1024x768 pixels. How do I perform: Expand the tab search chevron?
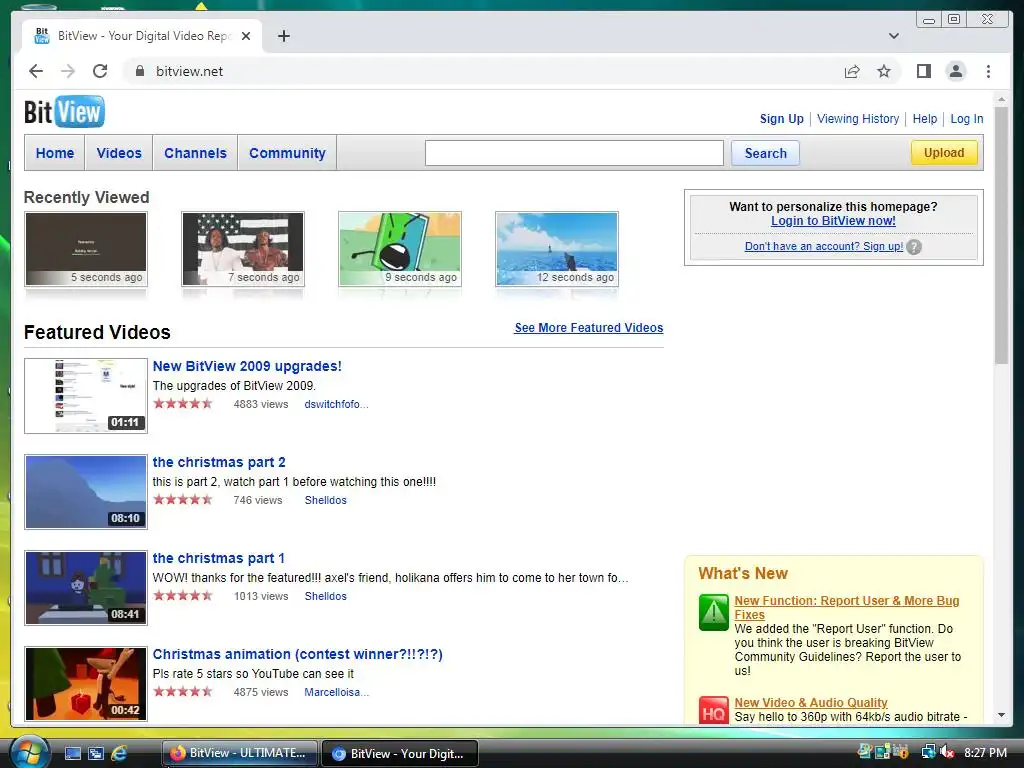coord(893,36)
